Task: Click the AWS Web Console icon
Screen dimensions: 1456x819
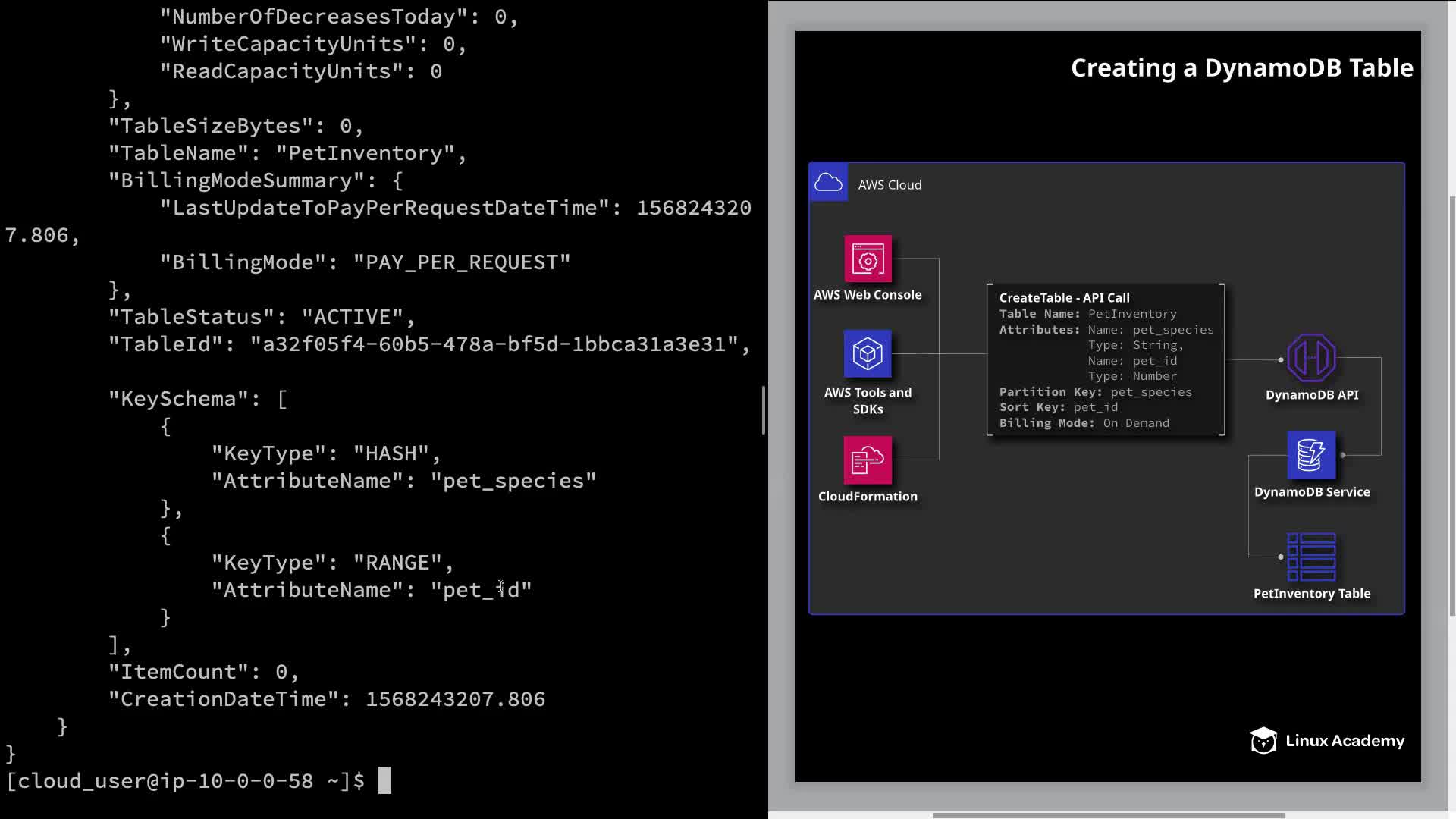Action: pos(868,259)
